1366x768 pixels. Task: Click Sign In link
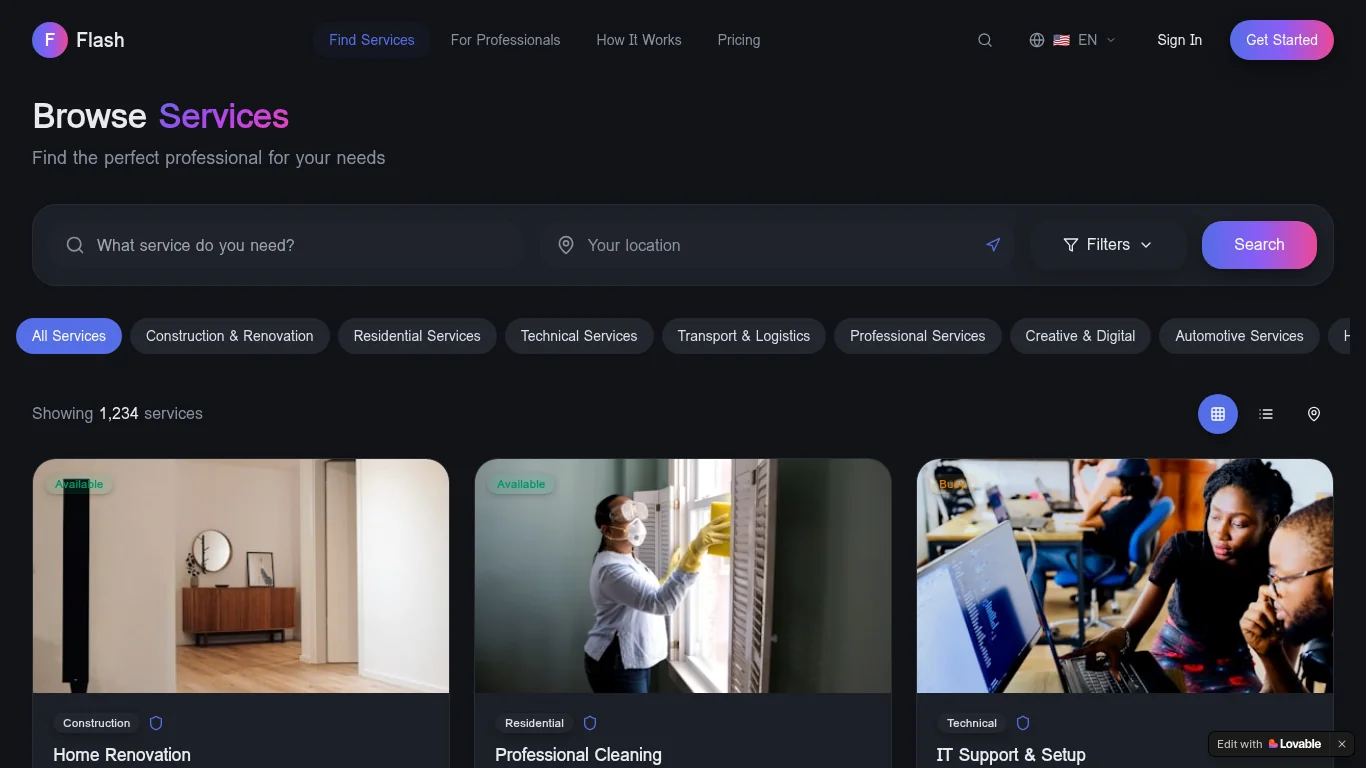[1180, 40]
